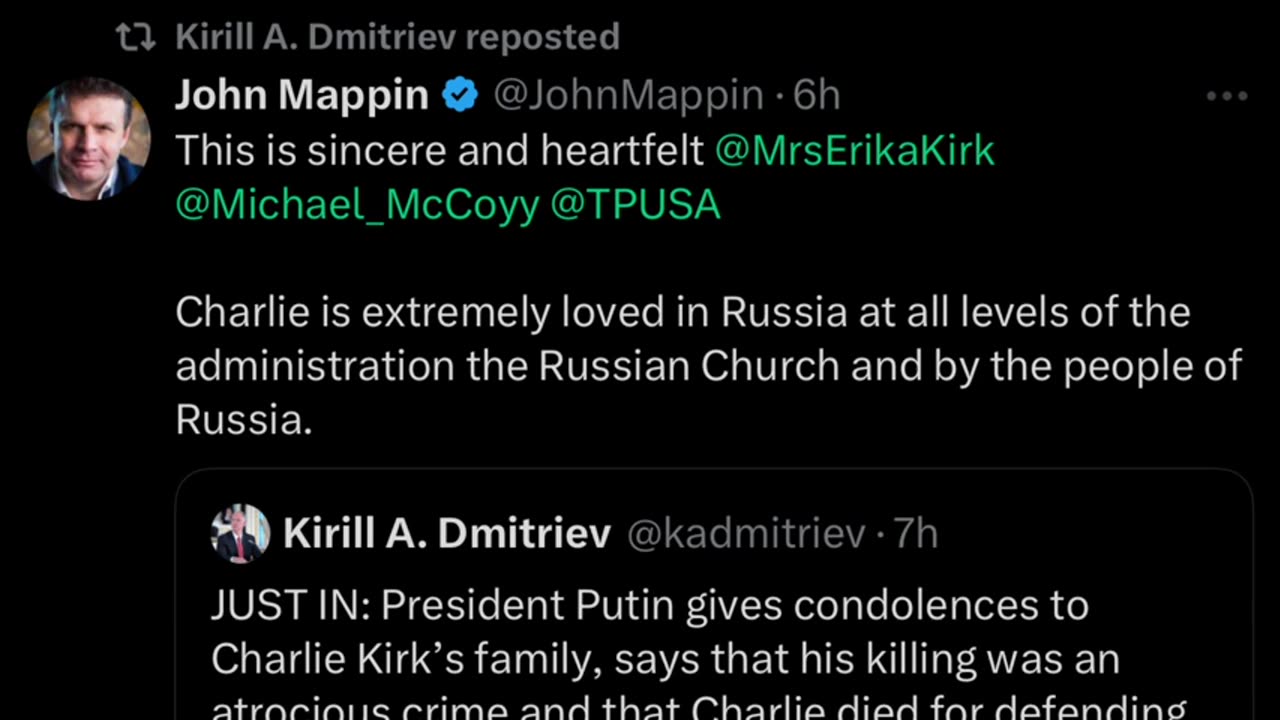Visit the @Michael_McCoyy mention
This screenshot has height=720, width=1280.
357,204
